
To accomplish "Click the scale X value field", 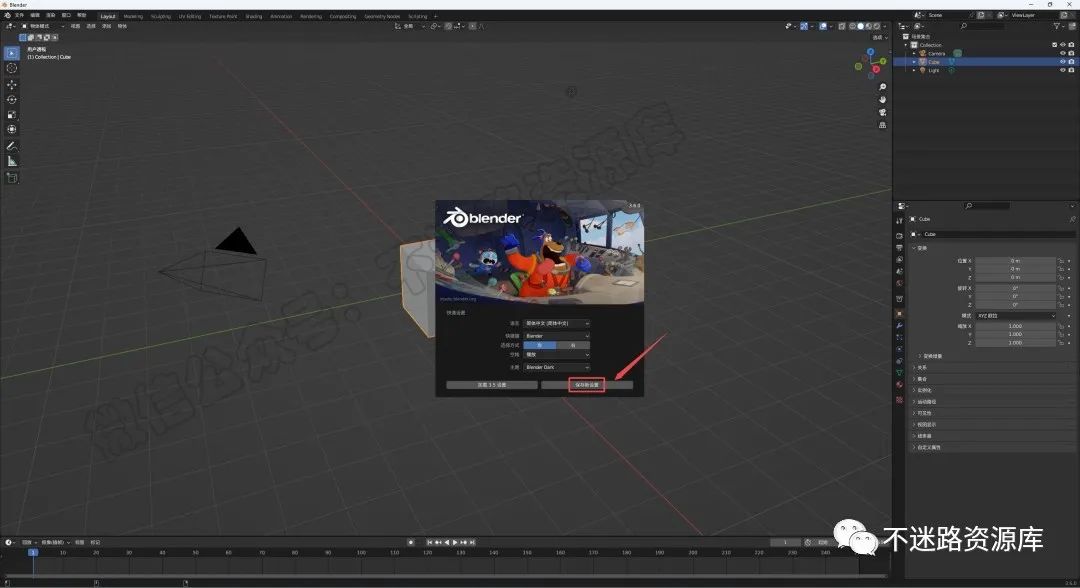I will point(1015,326).
